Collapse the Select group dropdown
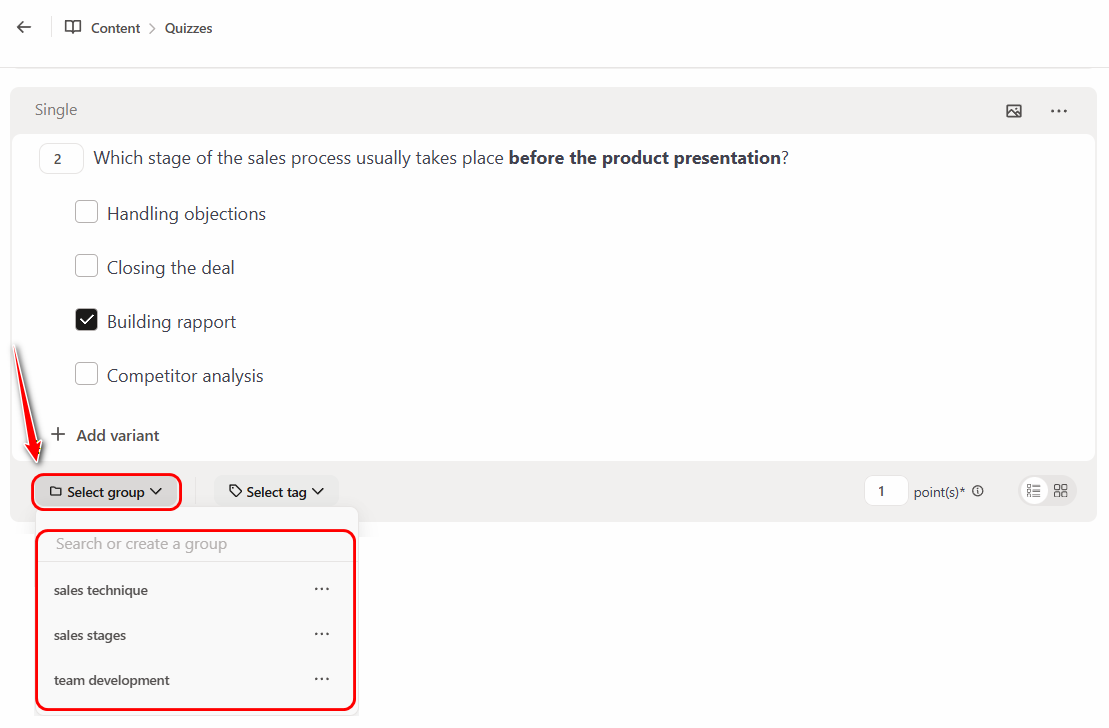The width and height of the screenshot is (1109, 728). [106, 492]
